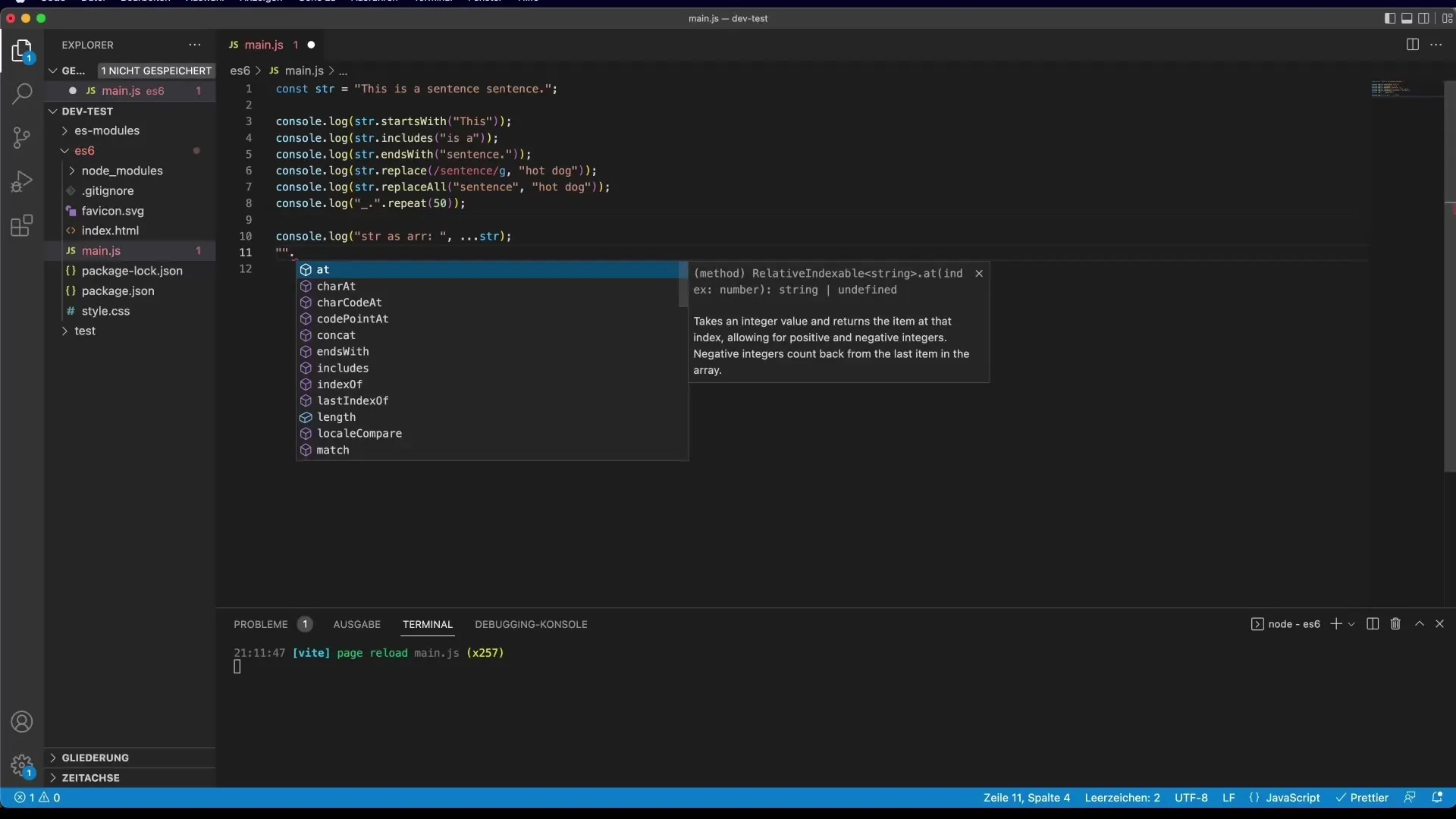Split the terminal pane
1456x819 pixels.
pyautogui.click(x=1373, y=623)
